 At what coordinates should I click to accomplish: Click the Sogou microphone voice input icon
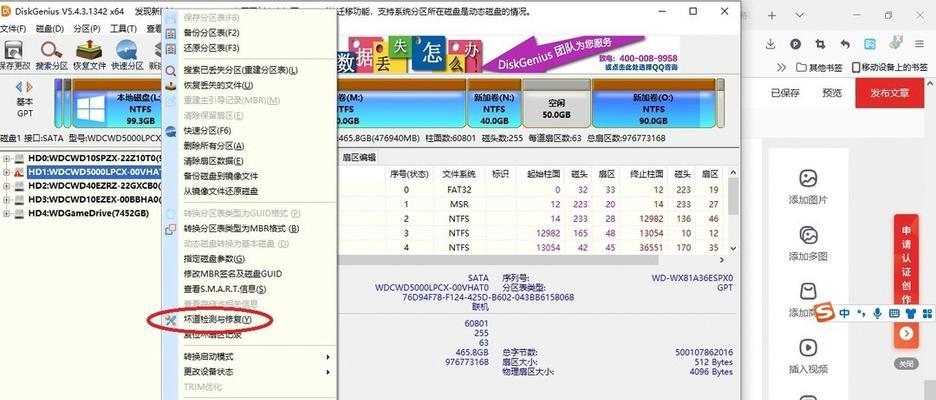pyautogui.click(x=877, y=312)
